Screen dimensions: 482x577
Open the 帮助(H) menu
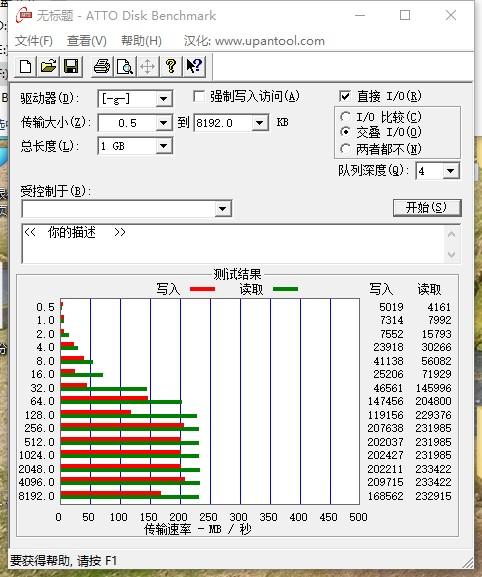pyautogui.click(x=141, y=40)
